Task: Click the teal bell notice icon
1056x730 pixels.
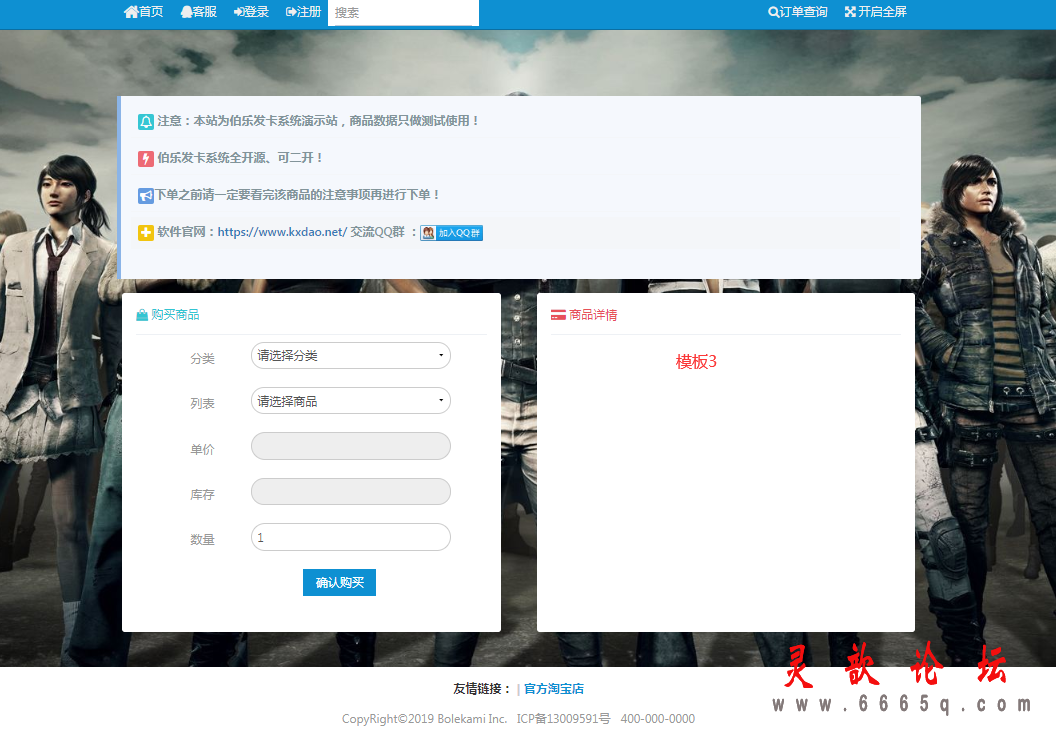Action: click(146, 122)
